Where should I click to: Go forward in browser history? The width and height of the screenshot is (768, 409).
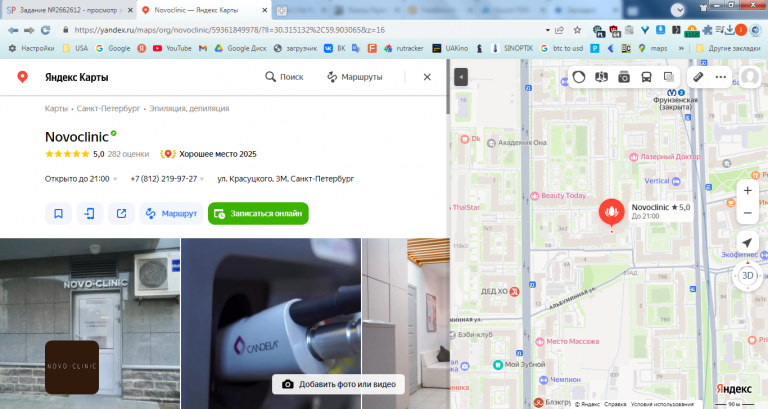(29, 30)
